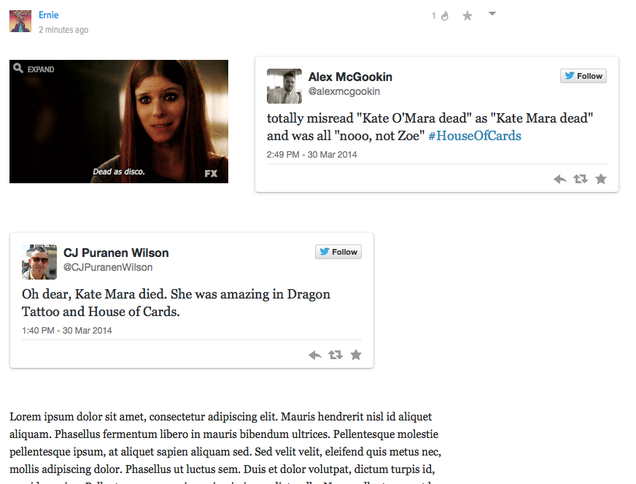Open @alexmcgookin handle link
This screenshot has height=484, width=636.
(344, 91)
